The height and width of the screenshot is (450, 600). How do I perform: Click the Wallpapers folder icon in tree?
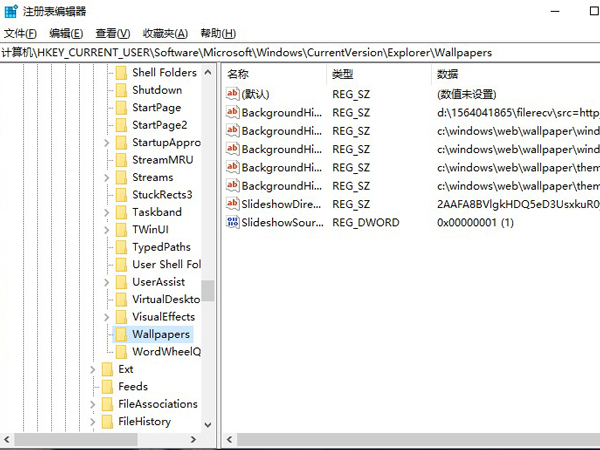(120, 334)
